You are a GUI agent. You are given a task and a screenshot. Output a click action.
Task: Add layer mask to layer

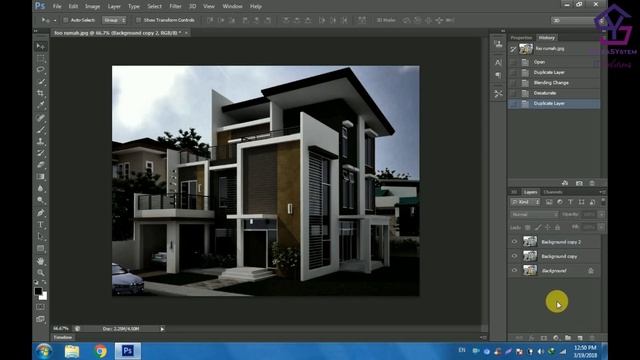tap(544, 338)
